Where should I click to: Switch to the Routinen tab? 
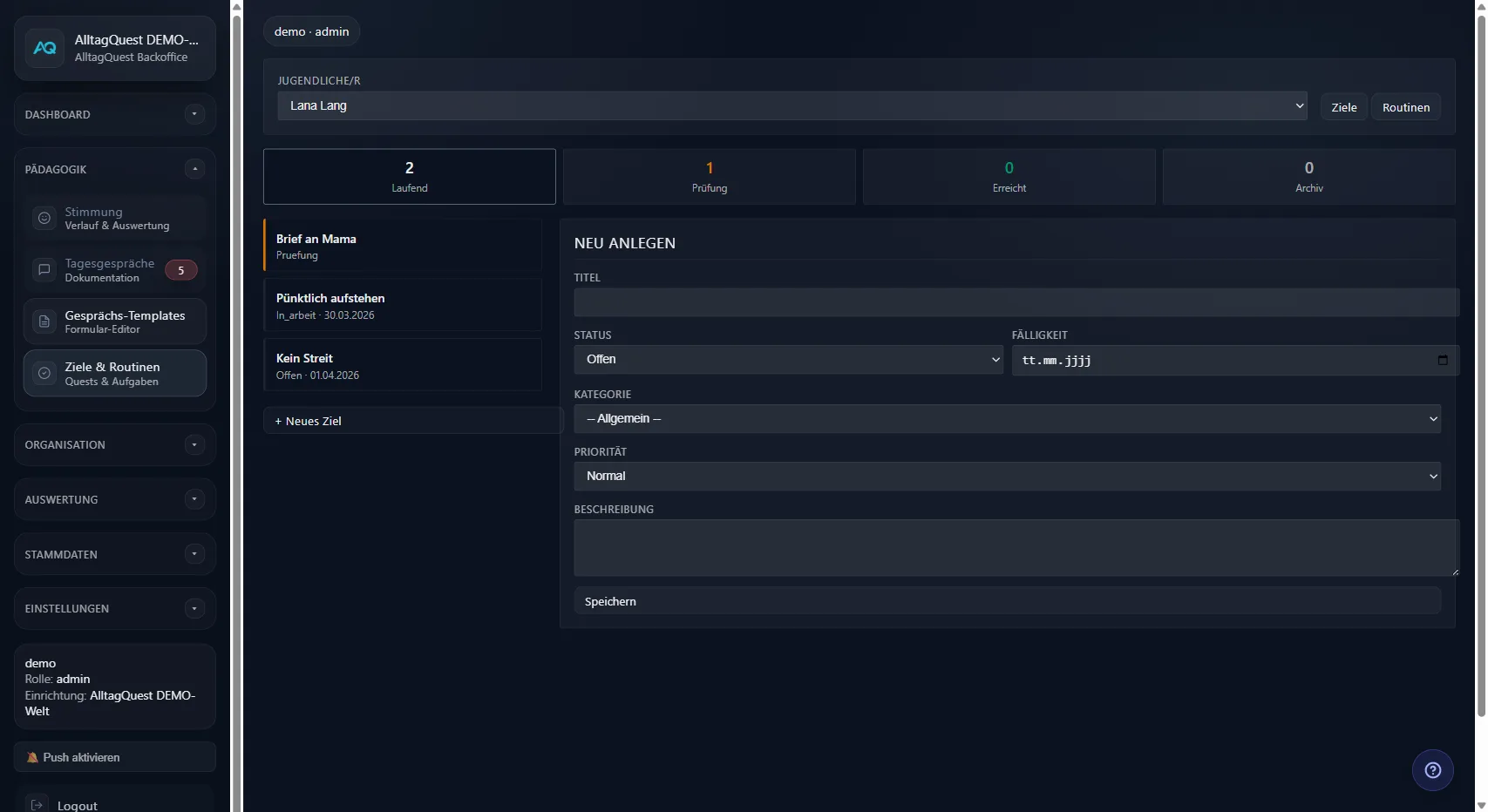[1405, 106]
